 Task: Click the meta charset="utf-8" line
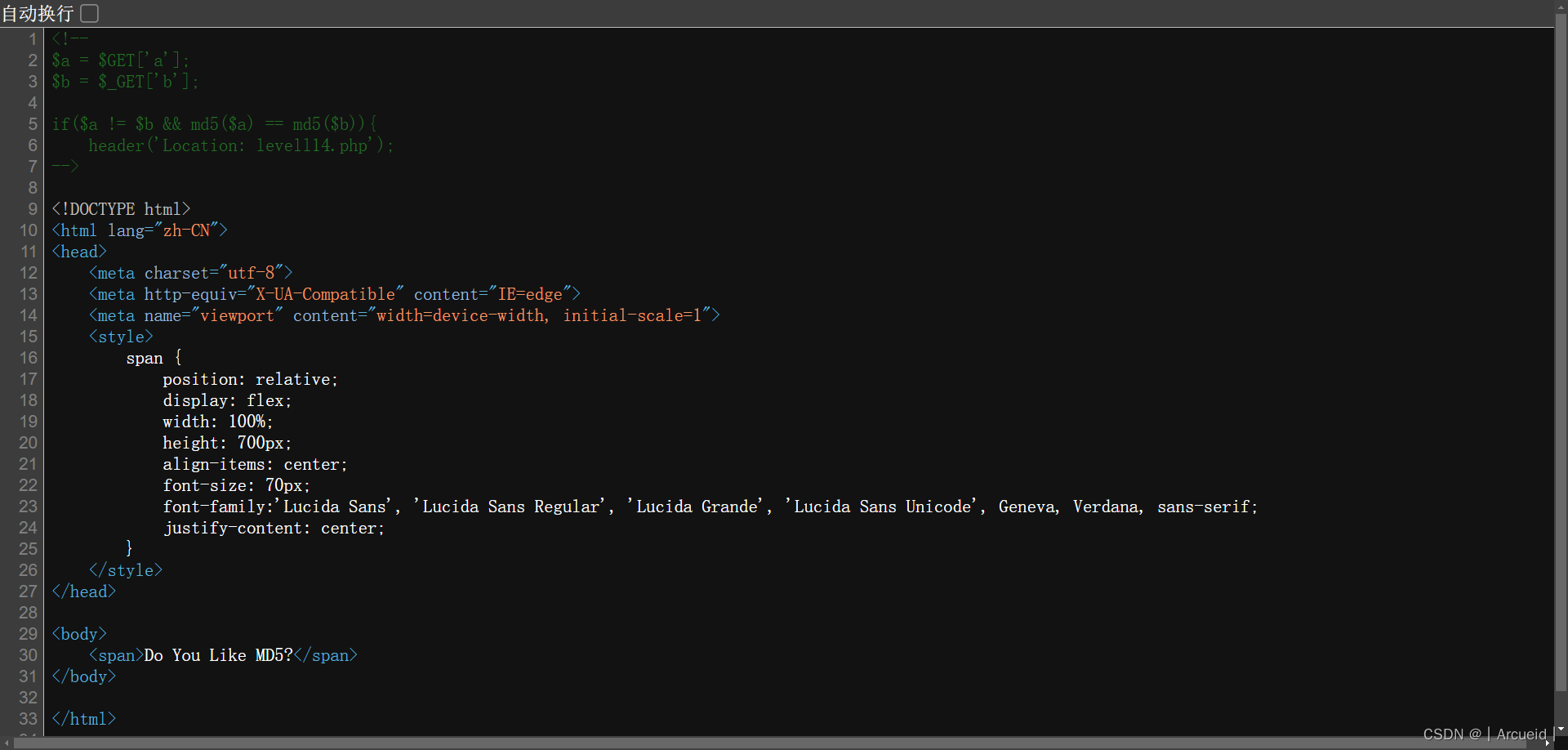190,273
